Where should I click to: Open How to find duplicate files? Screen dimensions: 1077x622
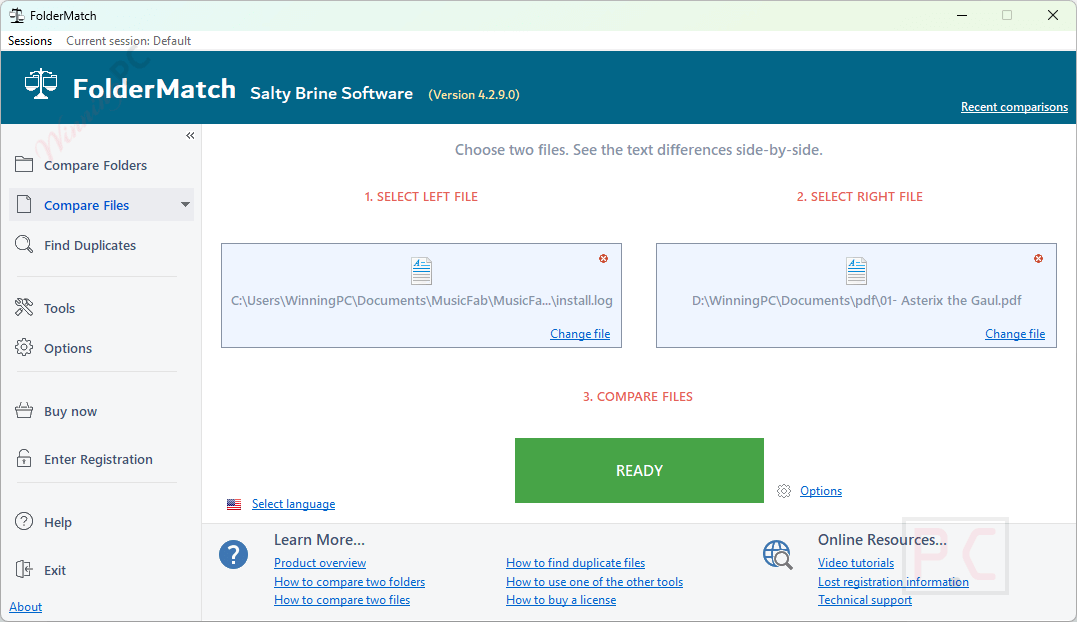(576, 563)
